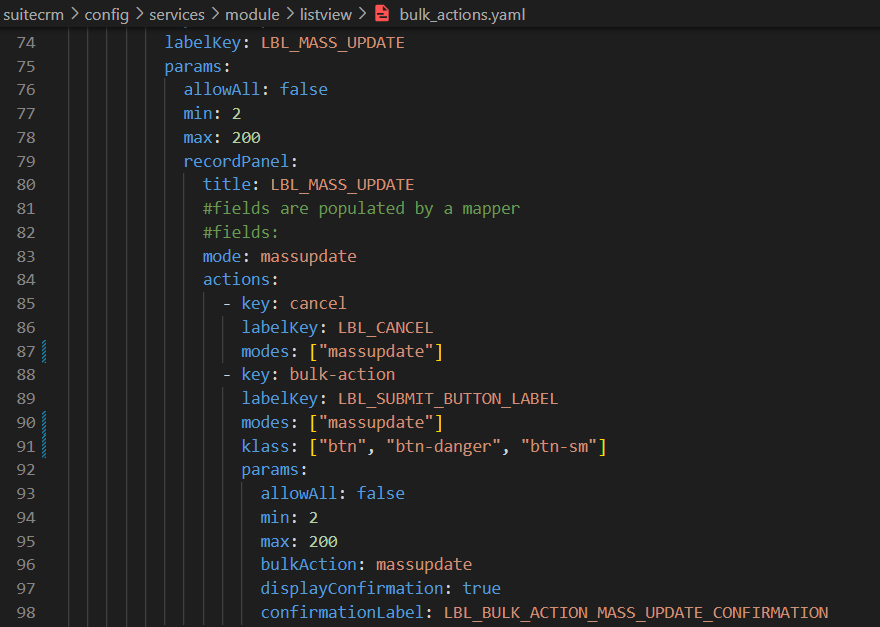Place cursor on LBL_MASS_UPDATE labelKey value
Viewport: 880px width, 627px height.
333,43
